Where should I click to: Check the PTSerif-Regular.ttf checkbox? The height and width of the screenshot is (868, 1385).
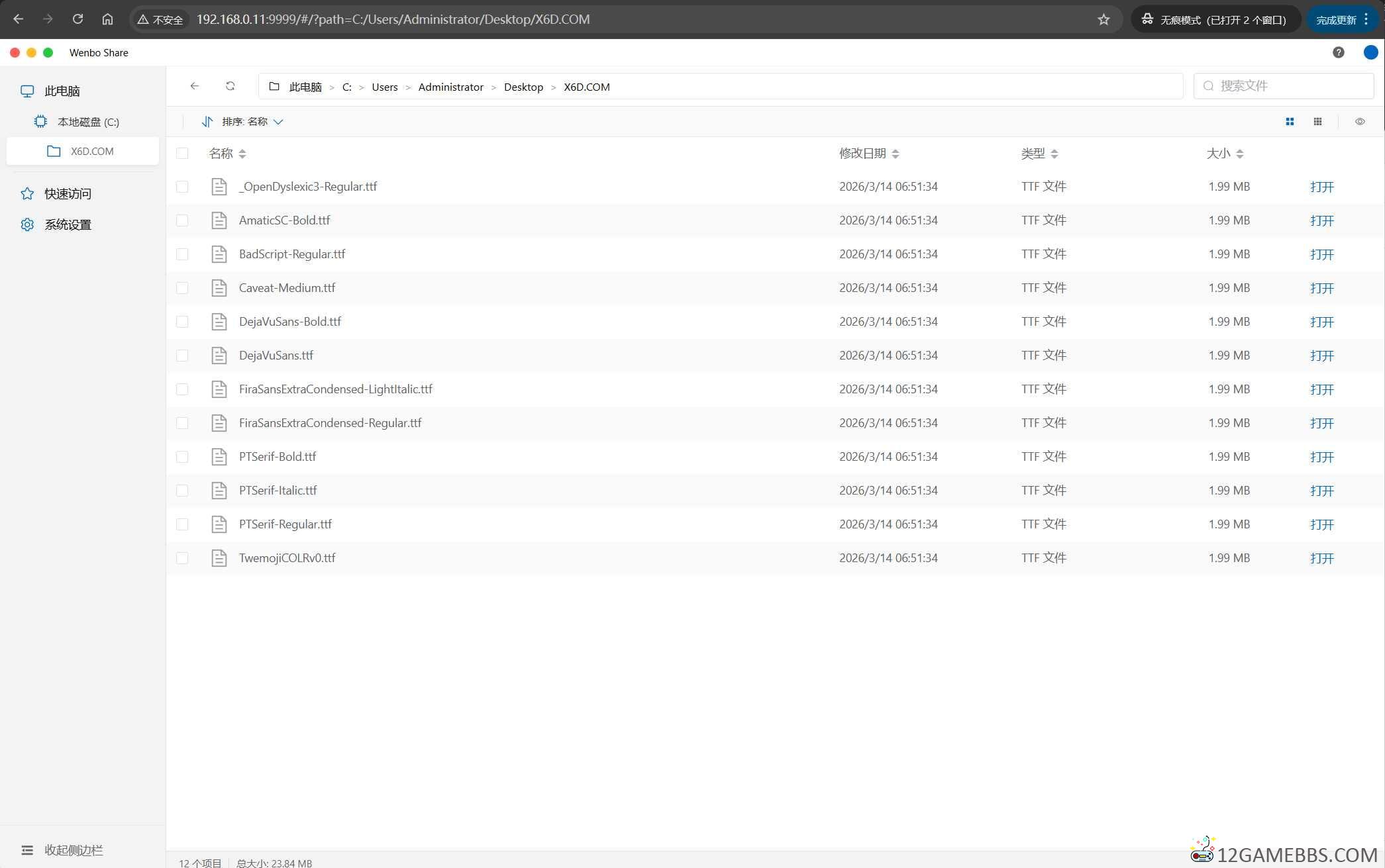182,524
